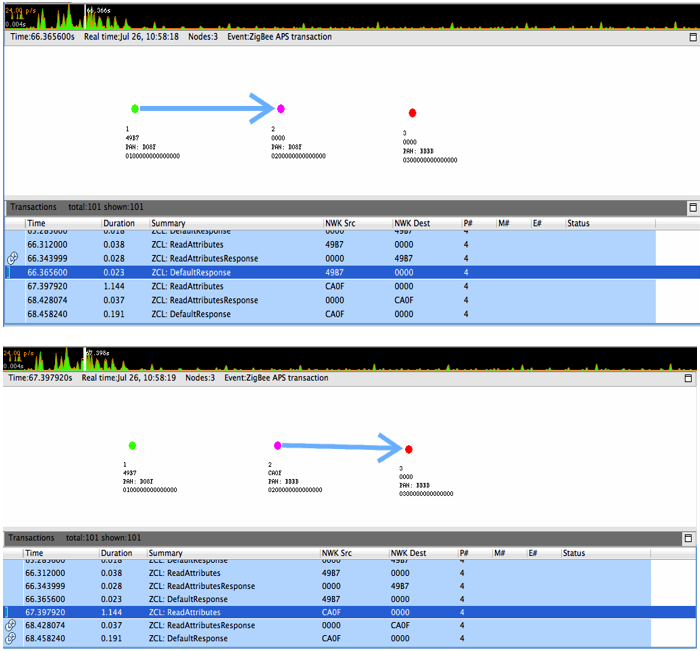Select red node 3 in upper network map
Screen dimensions: 700x651
point(412,113)
